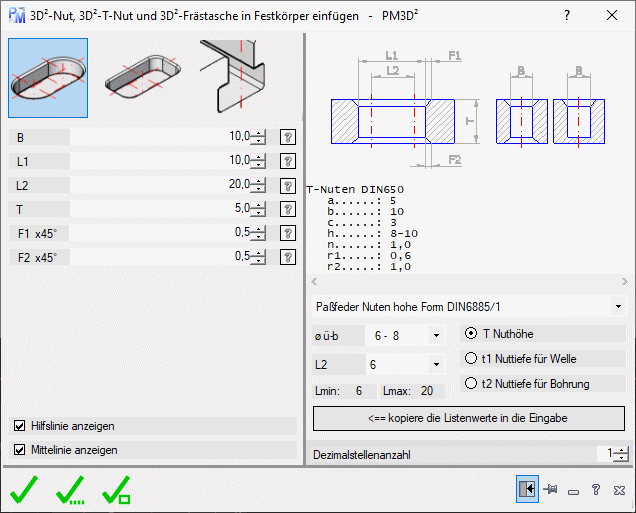Select the t2 Nuttiefe für Bohrung option
636x513 pixels.
pyautogui.click(x=472, y=383)
